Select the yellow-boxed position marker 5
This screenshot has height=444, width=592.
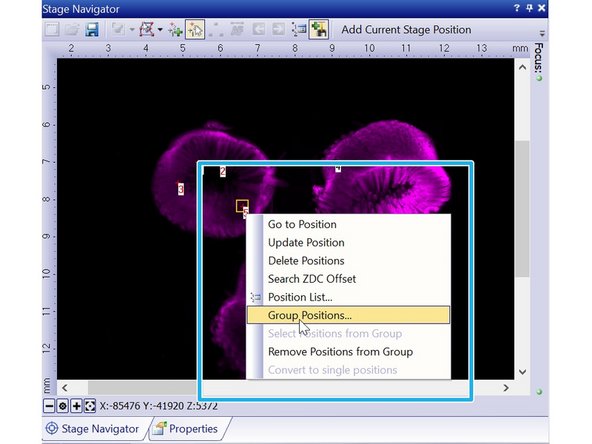242,206
